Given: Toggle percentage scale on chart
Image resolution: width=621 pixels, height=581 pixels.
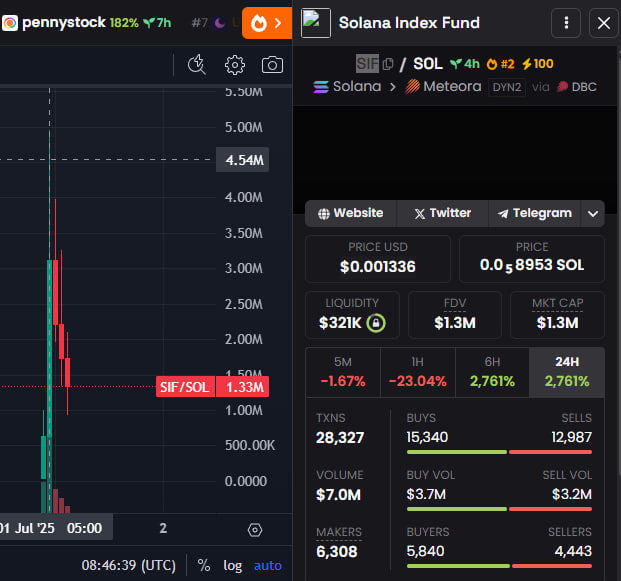Looking at the screenshot, I should pos(204,565).
